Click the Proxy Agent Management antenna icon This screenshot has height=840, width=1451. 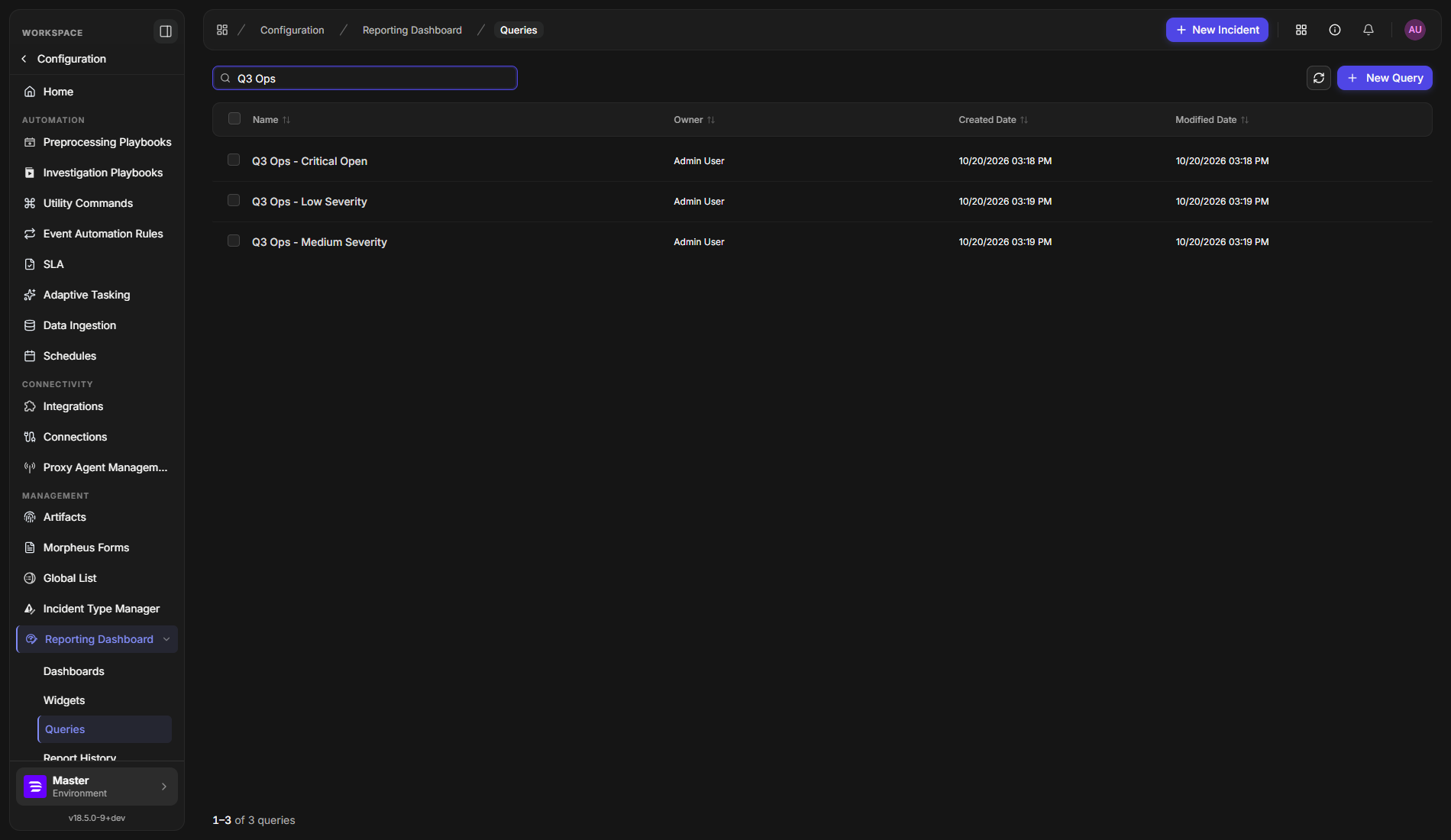[x=30, y=467]
